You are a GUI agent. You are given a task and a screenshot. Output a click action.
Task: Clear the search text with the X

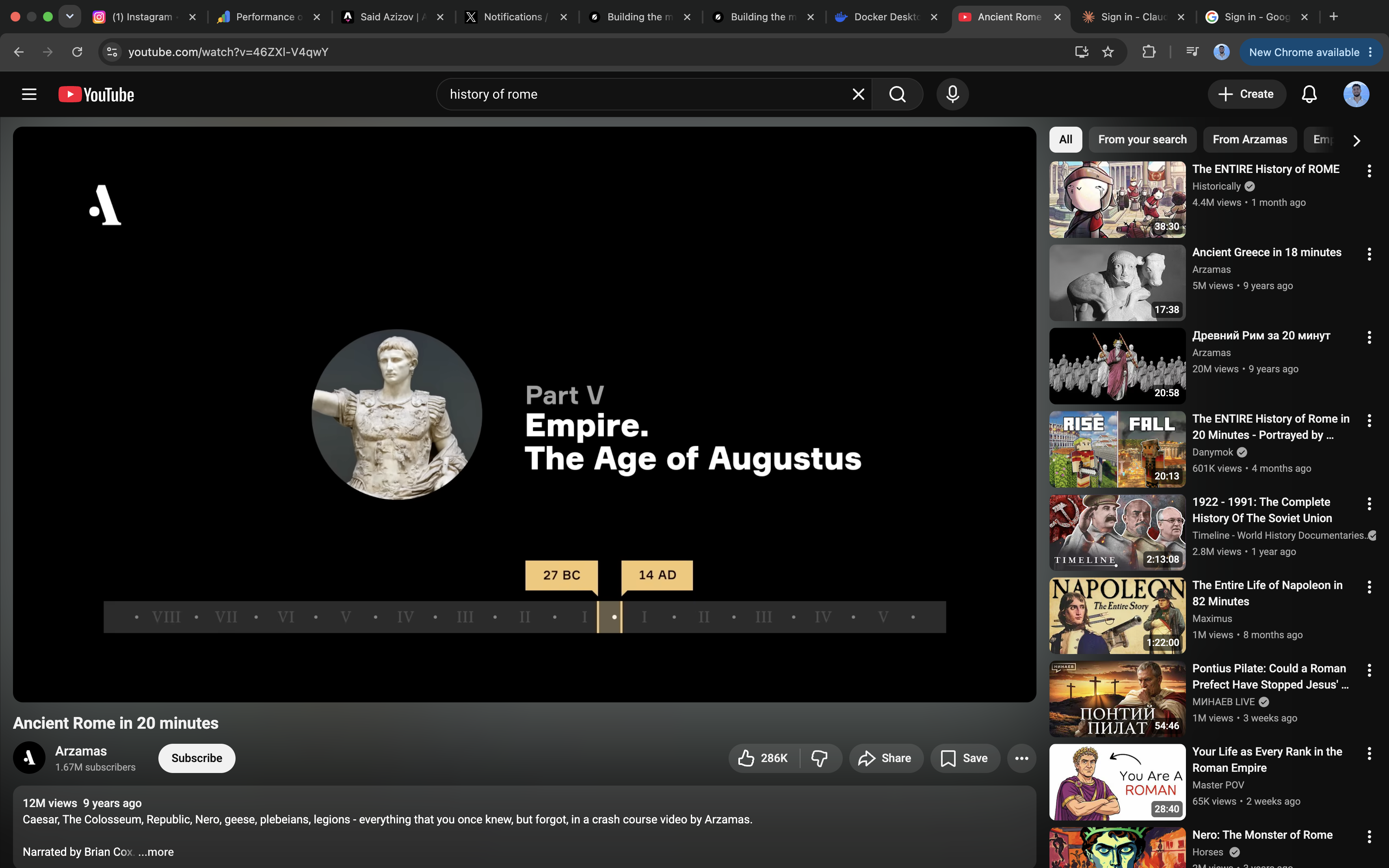coord(858,94)
